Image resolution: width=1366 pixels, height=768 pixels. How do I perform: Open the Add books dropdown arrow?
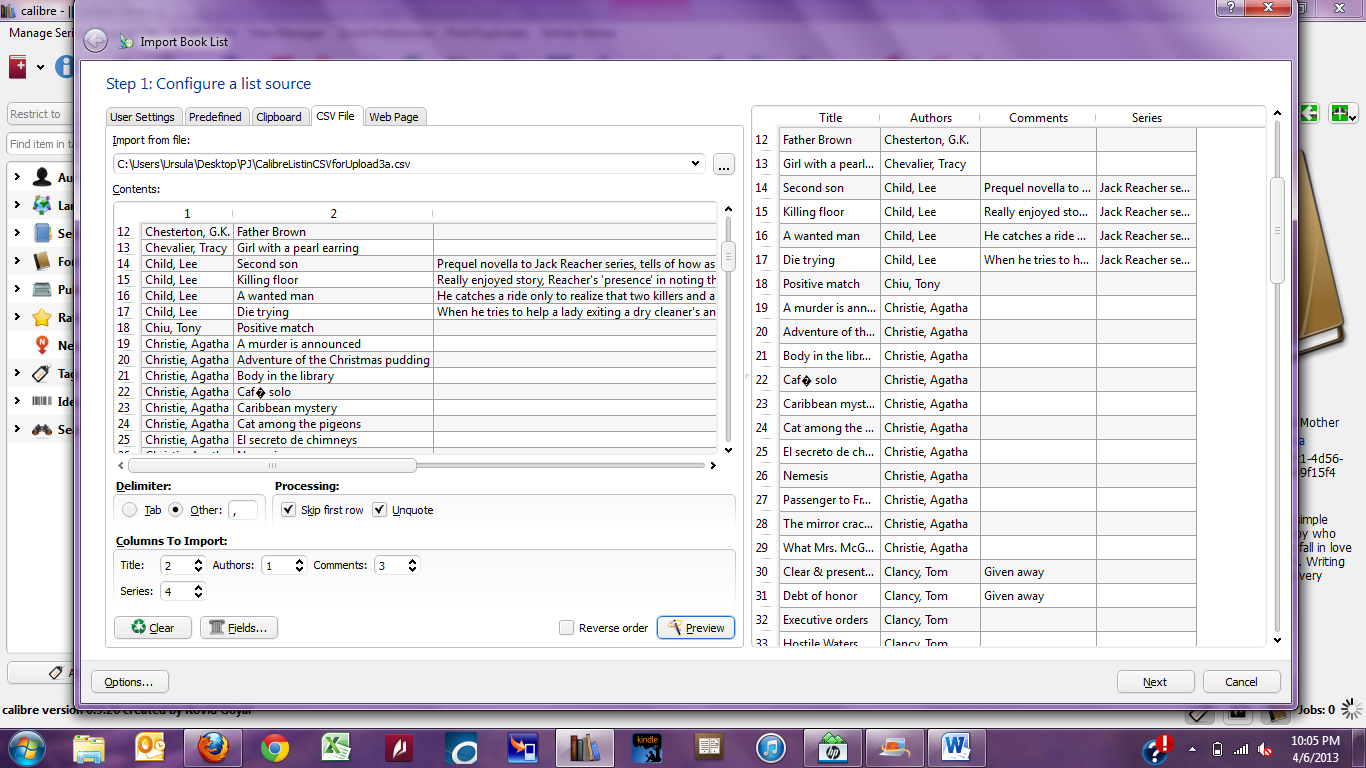coord(41,68)
